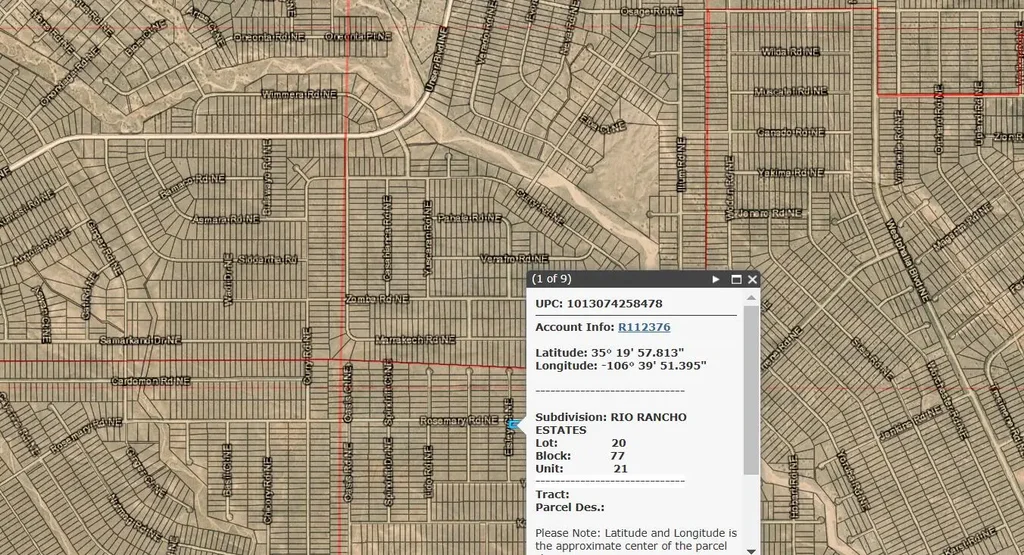Viewport: 1024px width, 555px height.
Task: Click the "(1 of 9)" popup title
Action: point(551,279)
